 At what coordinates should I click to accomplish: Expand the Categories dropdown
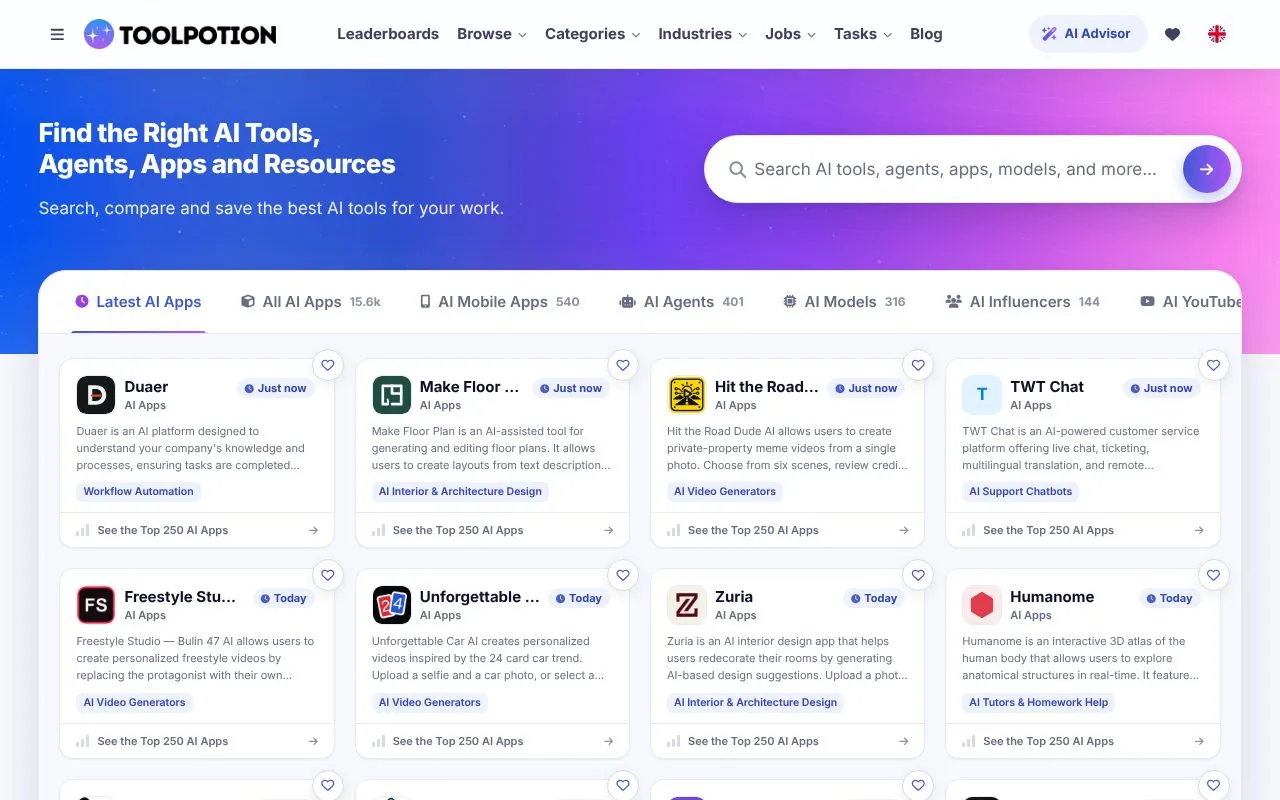pyautogui.click(x=593, y=34)
